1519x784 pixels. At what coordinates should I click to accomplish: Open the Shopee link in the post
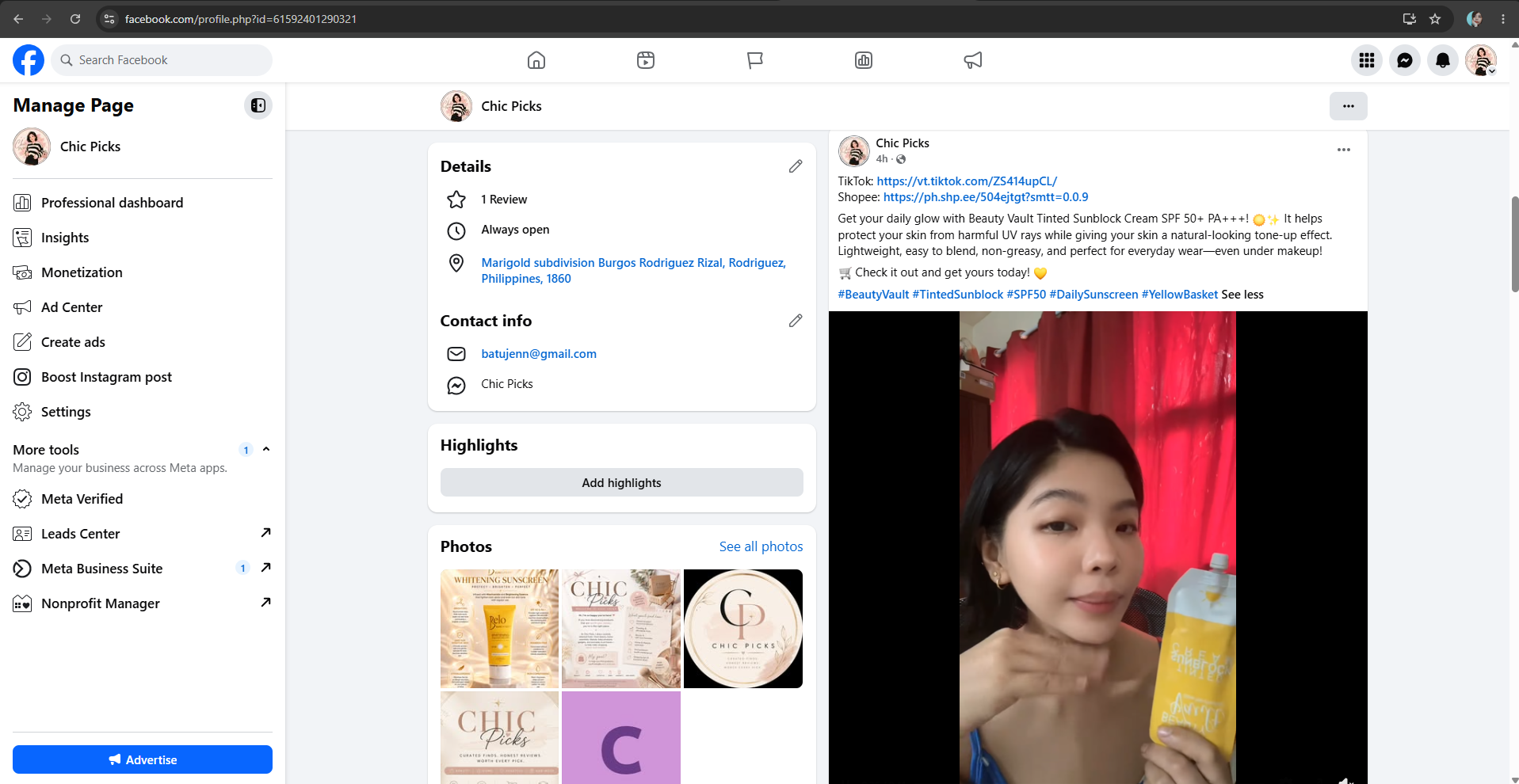(986, 197)
